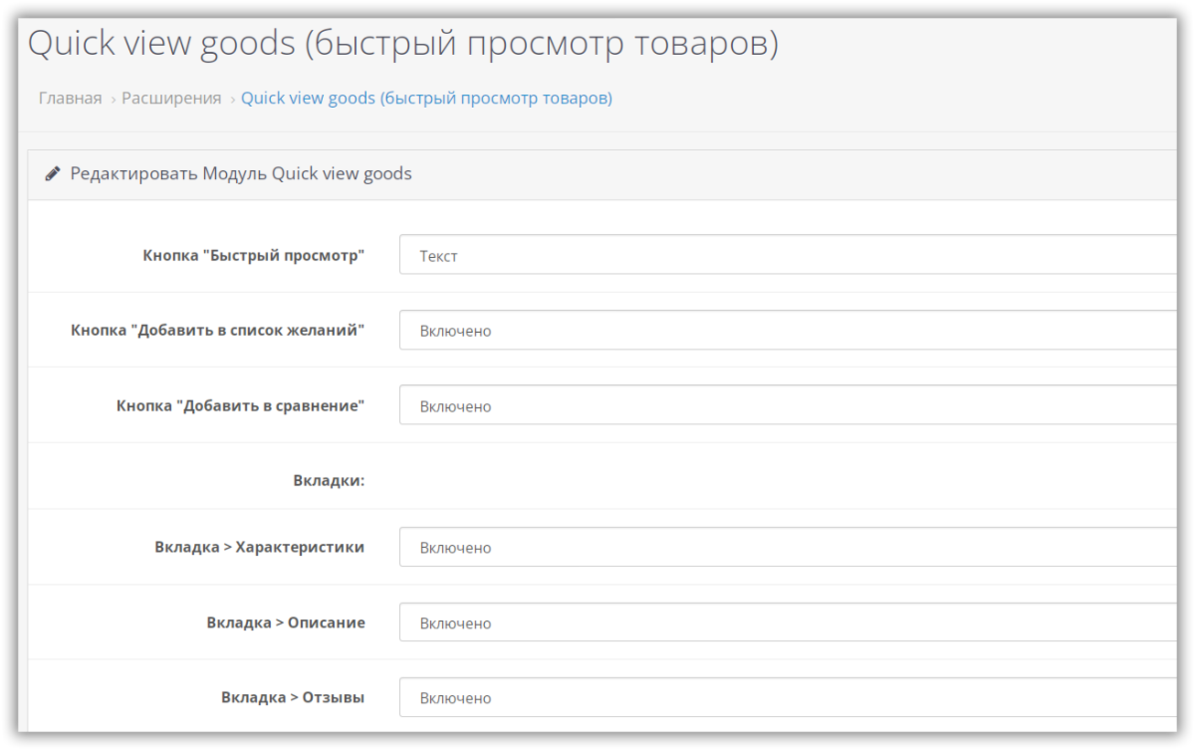Click the large Quick view goods page title
The image size is (1195, 750).
(403, 43)
